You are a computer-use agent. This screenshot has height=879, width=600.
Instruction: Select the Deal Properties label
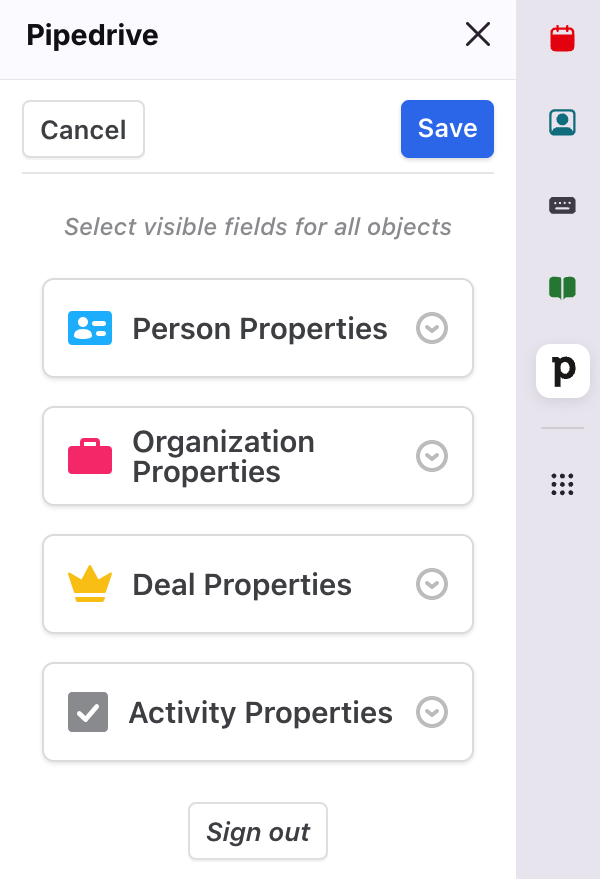[x=242, y=585]
